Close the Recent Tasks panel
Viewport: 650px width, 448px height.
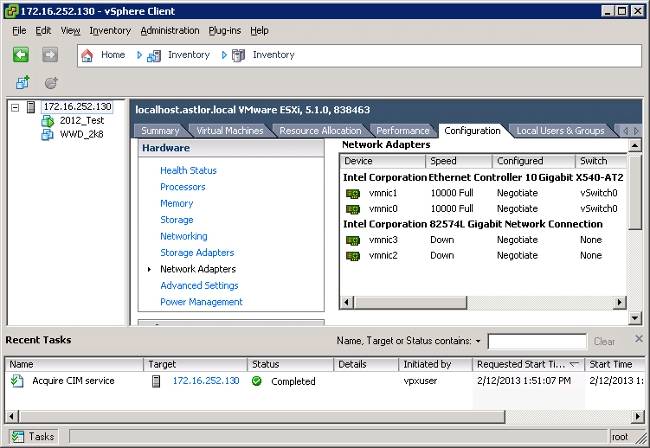(639, 339)
